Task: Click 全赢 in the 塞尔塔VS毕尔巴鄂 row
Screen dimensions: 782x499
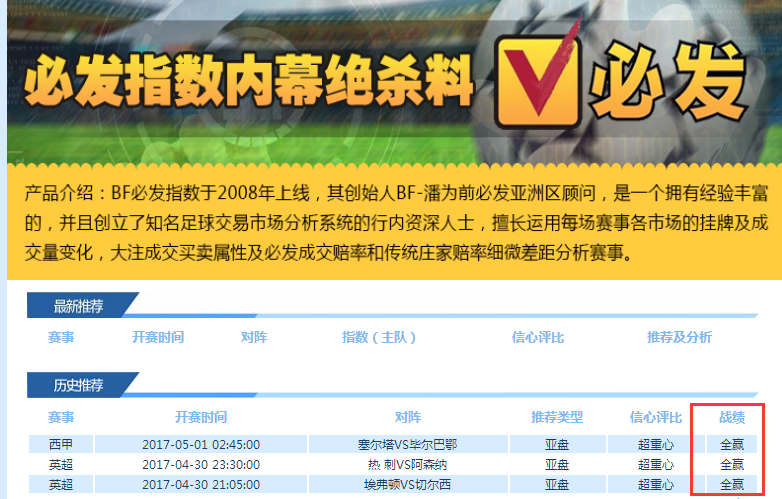Action: (x=732, y=444)
